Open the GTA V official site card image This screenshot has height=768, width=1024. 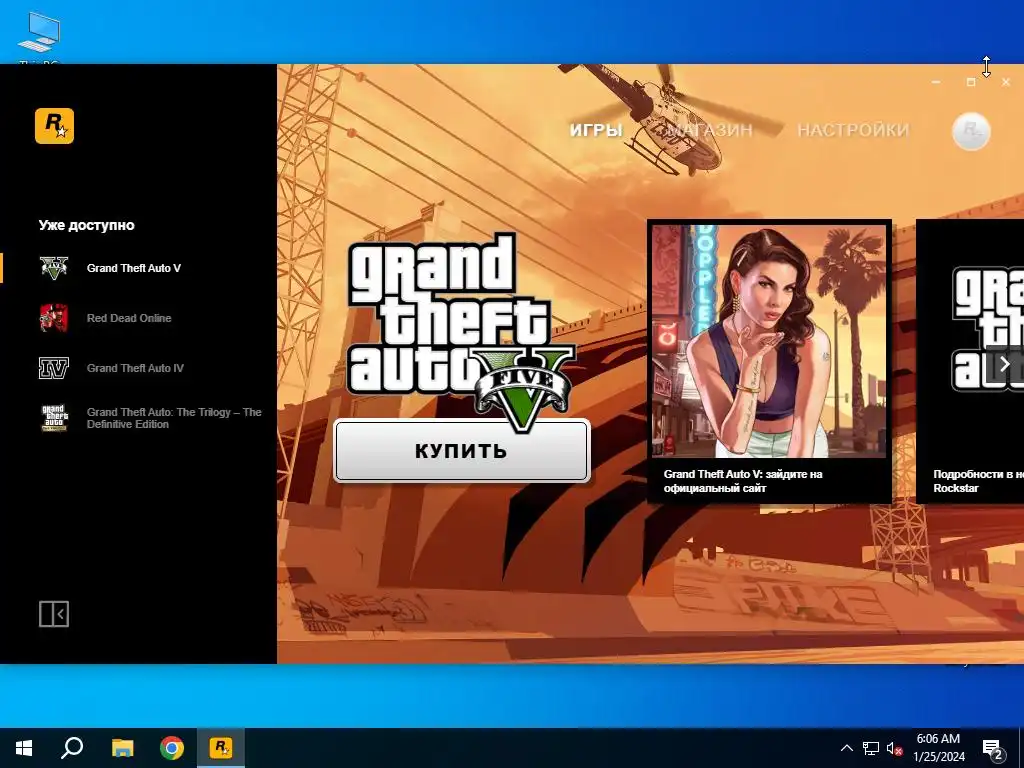coord(769,341)
